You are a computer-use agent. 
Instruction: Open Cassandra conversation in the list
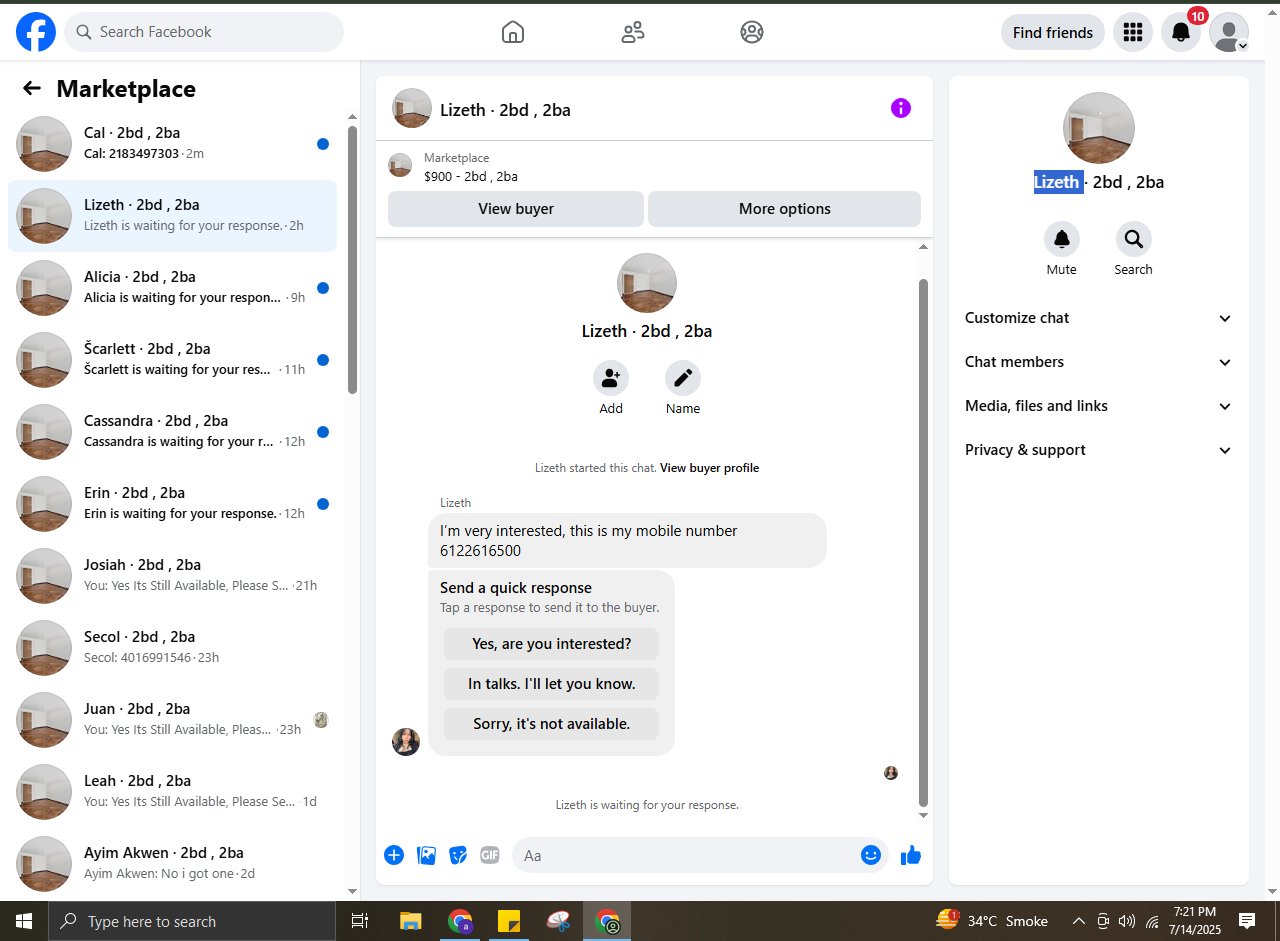(x=172, y=432)
